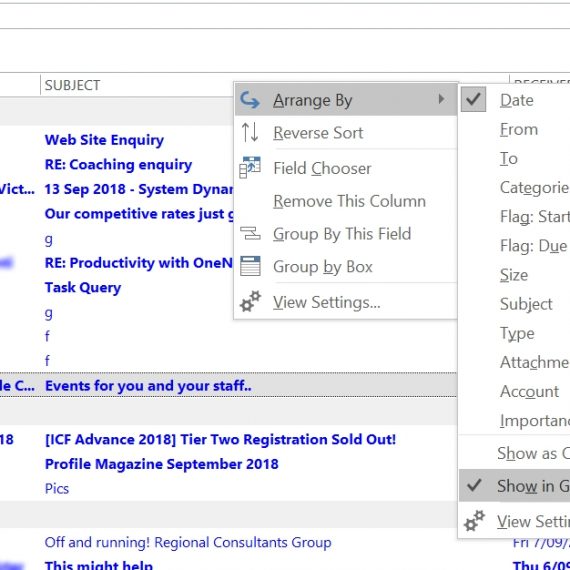
Task: Open RE: Coaching enquiry email
Action: 118,164
